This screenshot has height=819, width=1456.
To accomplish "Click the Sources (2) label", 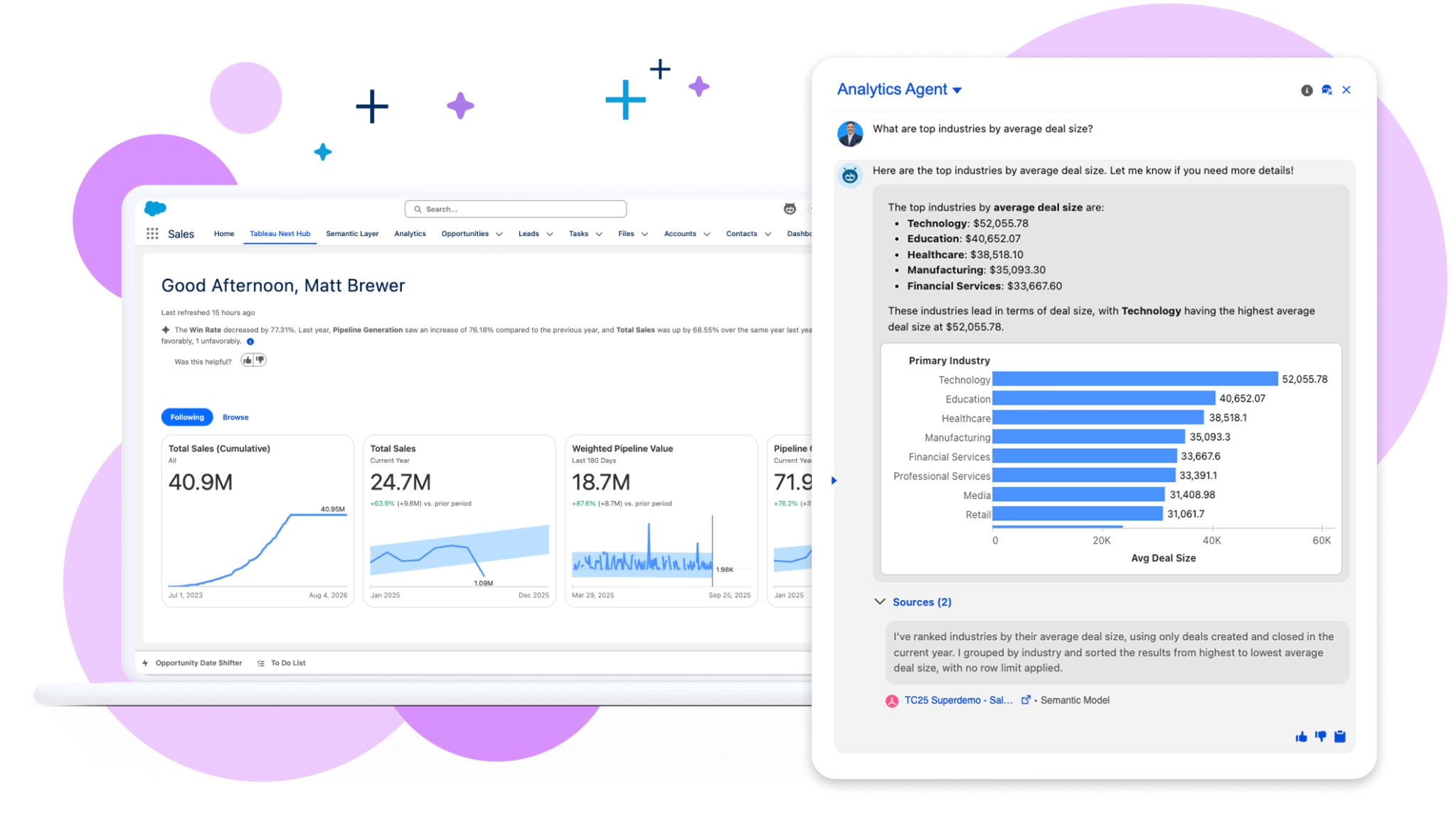I will [922, 602].
